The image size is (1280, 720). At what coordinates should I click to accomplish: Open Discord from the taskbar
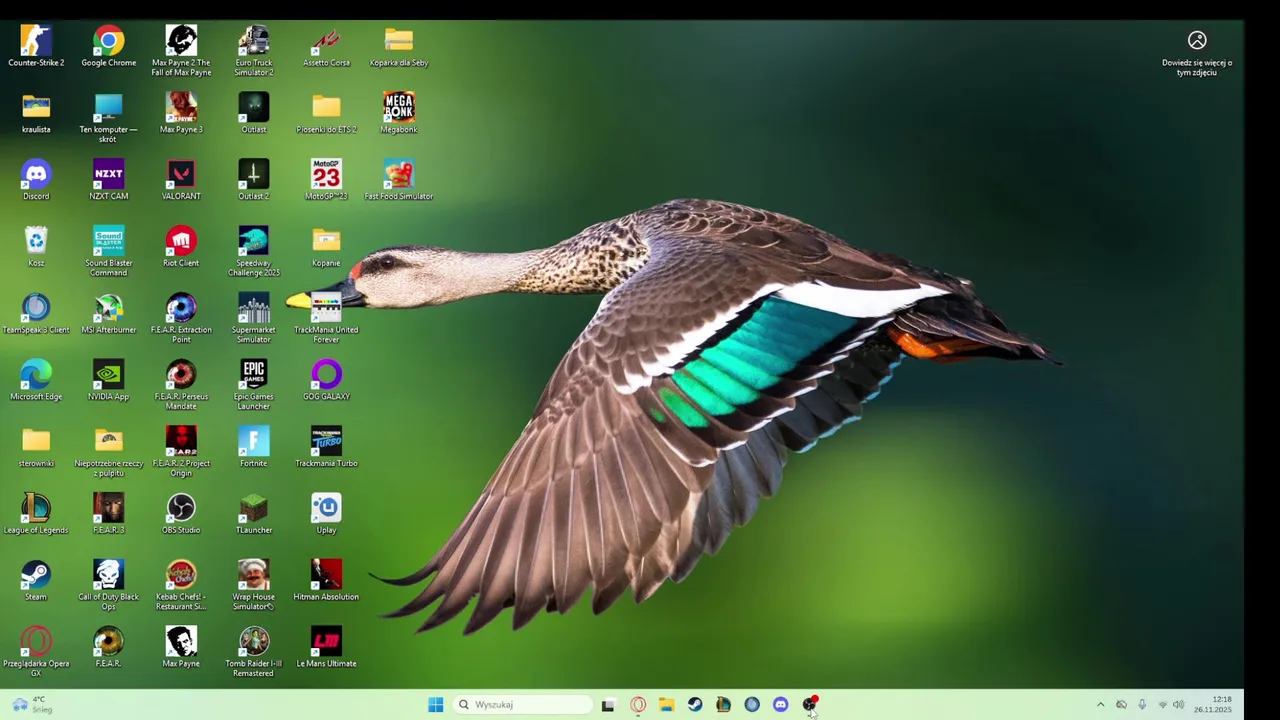point(781,705)
